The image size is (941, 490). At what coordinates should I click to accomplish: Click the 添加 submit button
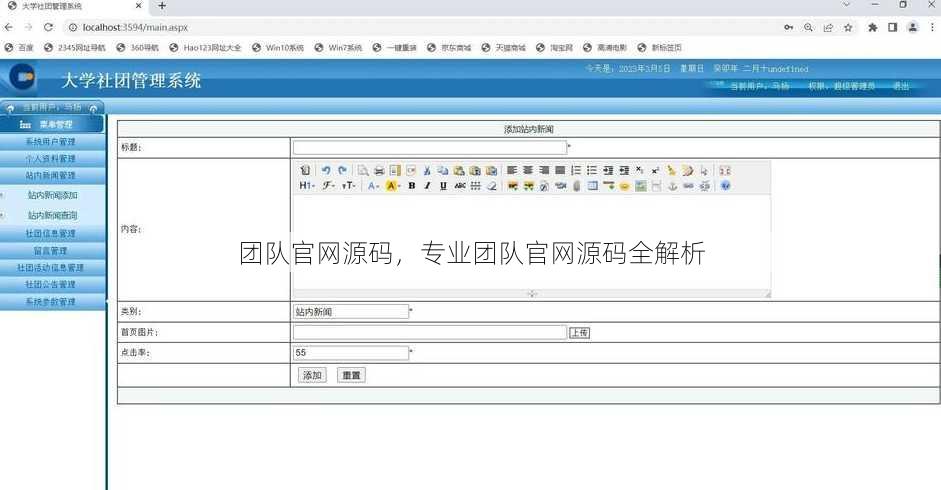pyautogui.click(x=312, y=375)
